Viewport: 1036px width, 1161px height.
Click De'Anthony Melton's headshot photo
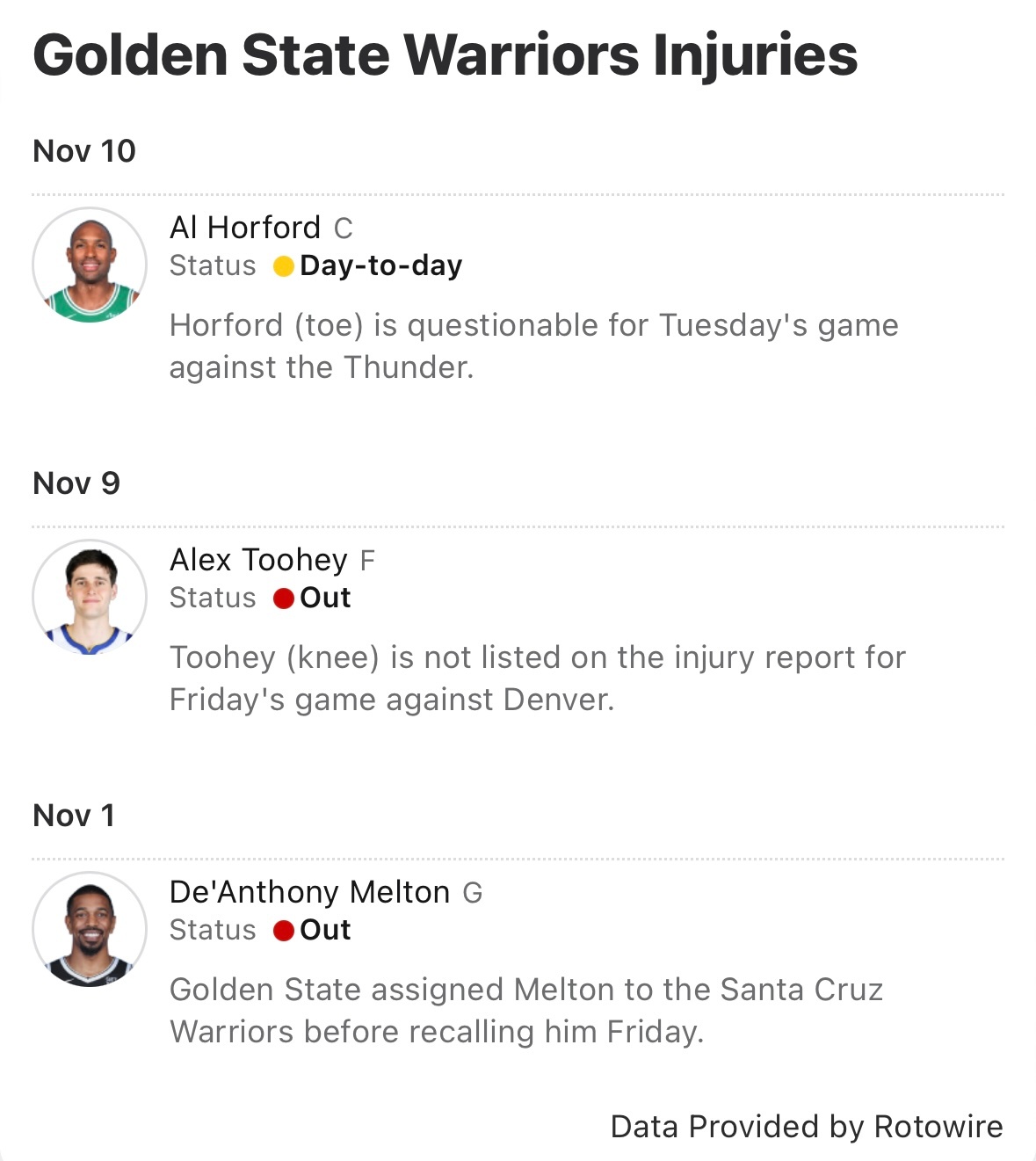coord(90,929)
